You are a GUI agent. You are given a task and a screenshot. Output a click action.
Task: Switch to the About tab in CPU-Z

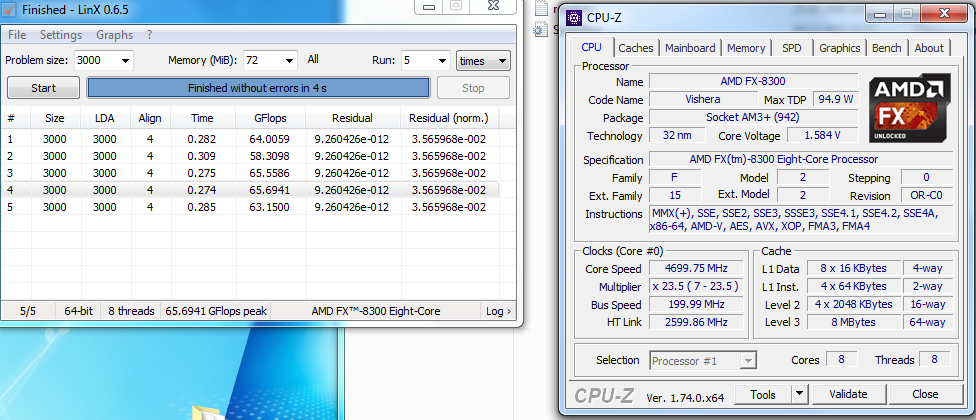[x=929, y=48]
